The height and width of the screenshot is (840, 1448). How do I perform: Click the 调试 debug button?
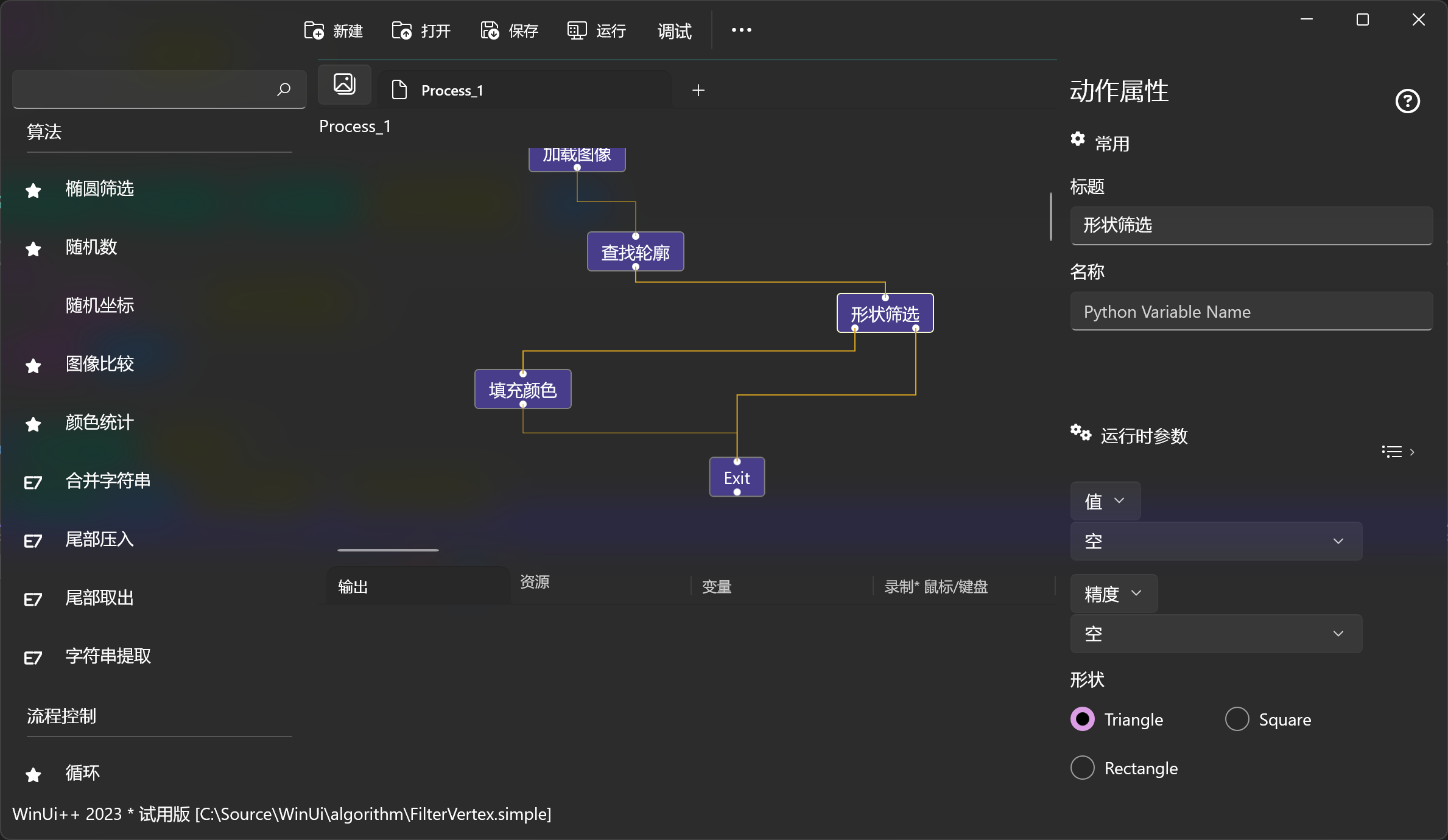(x=675, y=30)
